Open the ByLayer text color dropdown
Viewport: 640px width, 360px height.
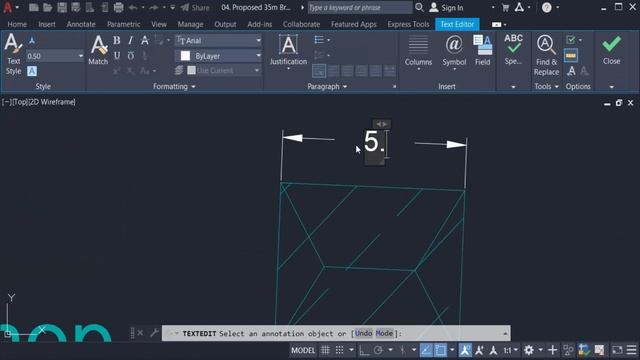point(258,56)
